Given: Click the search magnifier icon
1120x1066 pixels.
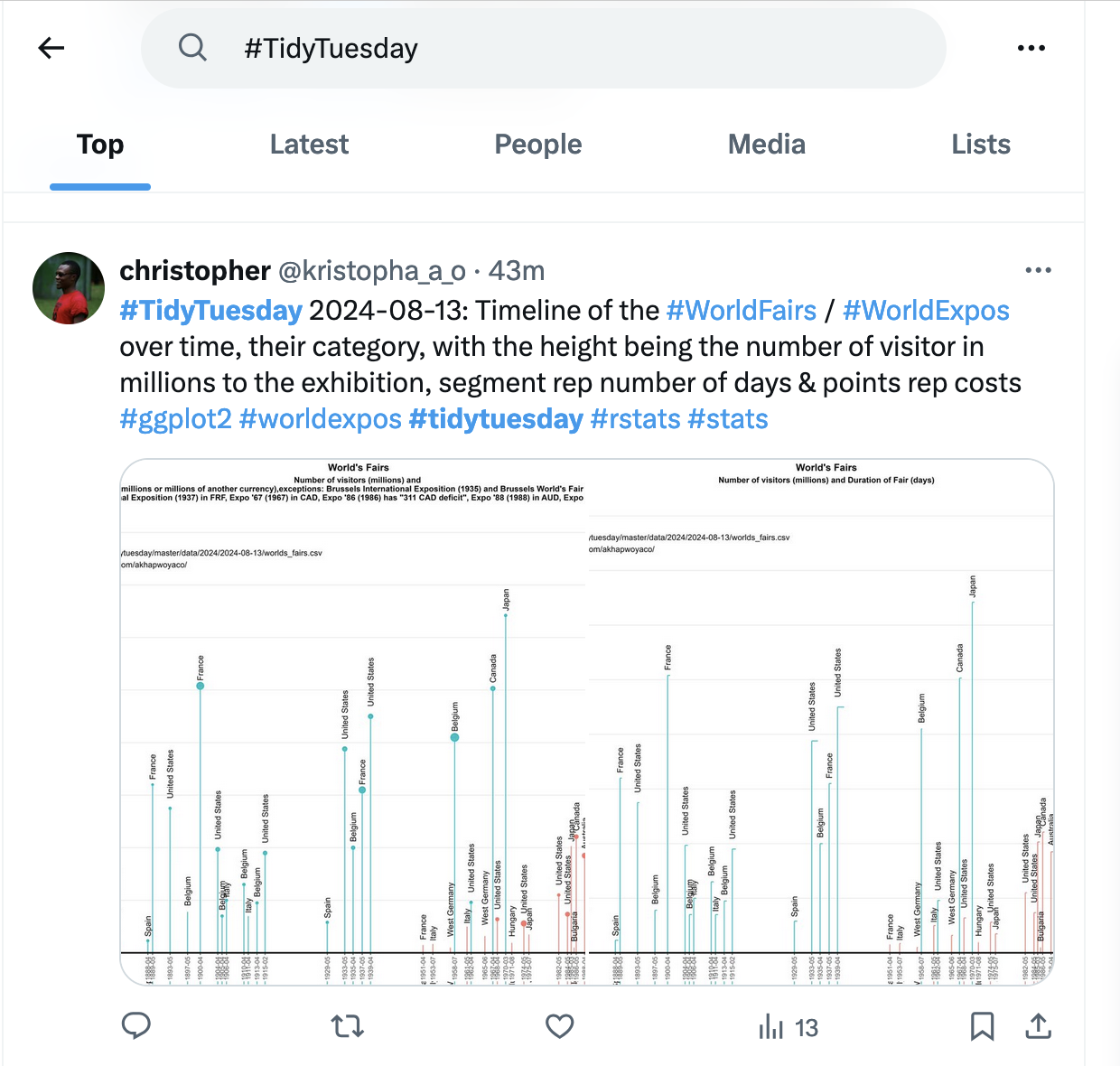Looking at the screenshot, I should coord(192,47).
